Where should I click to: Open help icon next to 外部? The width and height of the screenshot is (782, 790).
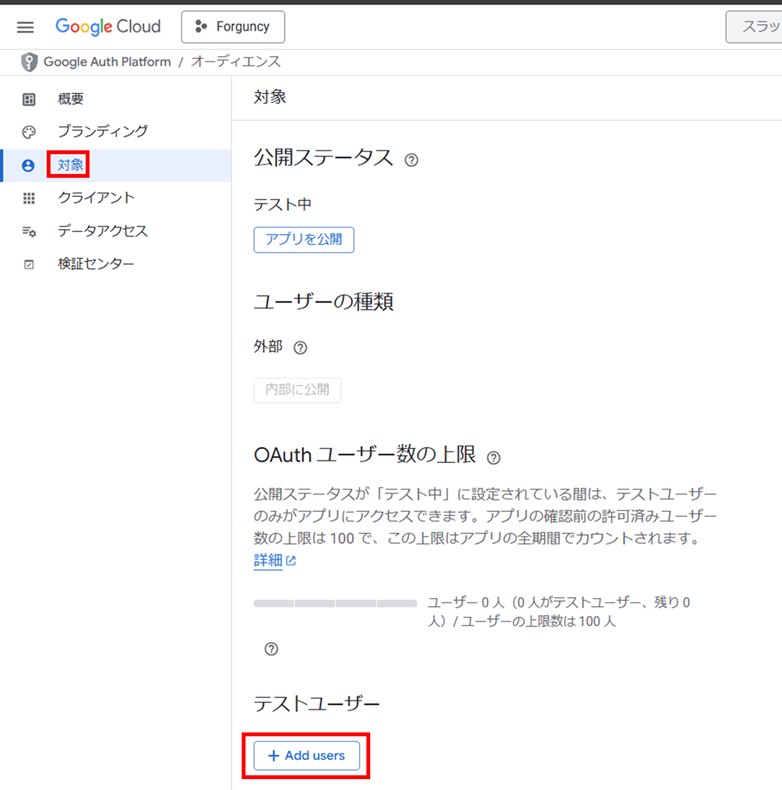click(x=300, y=348)
